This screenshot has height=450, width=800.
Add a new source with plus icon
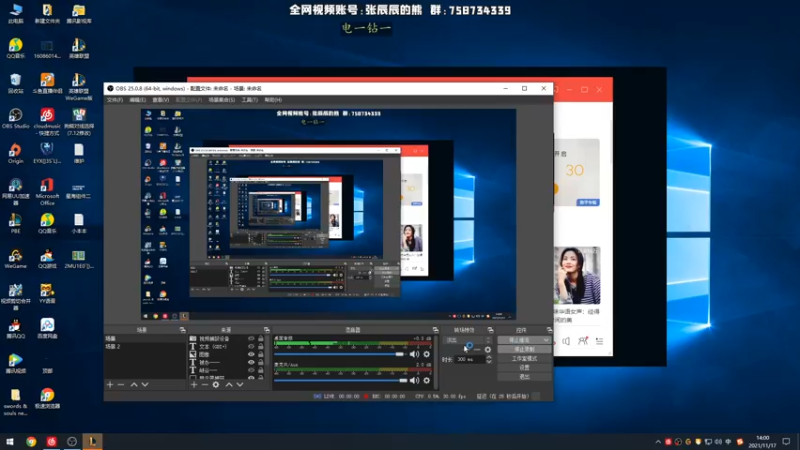[x=193, y=384]
